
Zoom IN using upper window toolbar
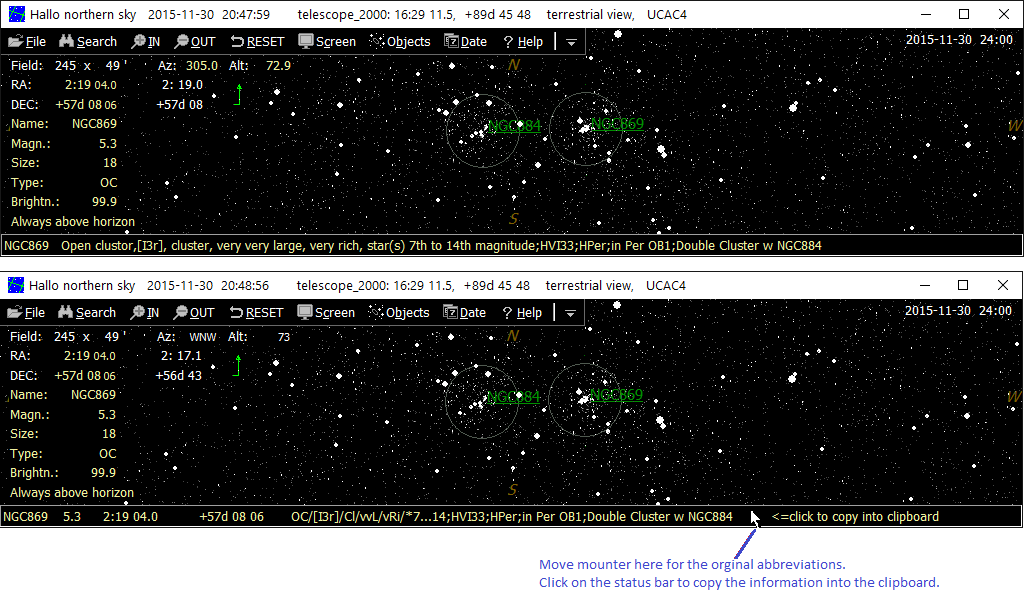point(145,41)
